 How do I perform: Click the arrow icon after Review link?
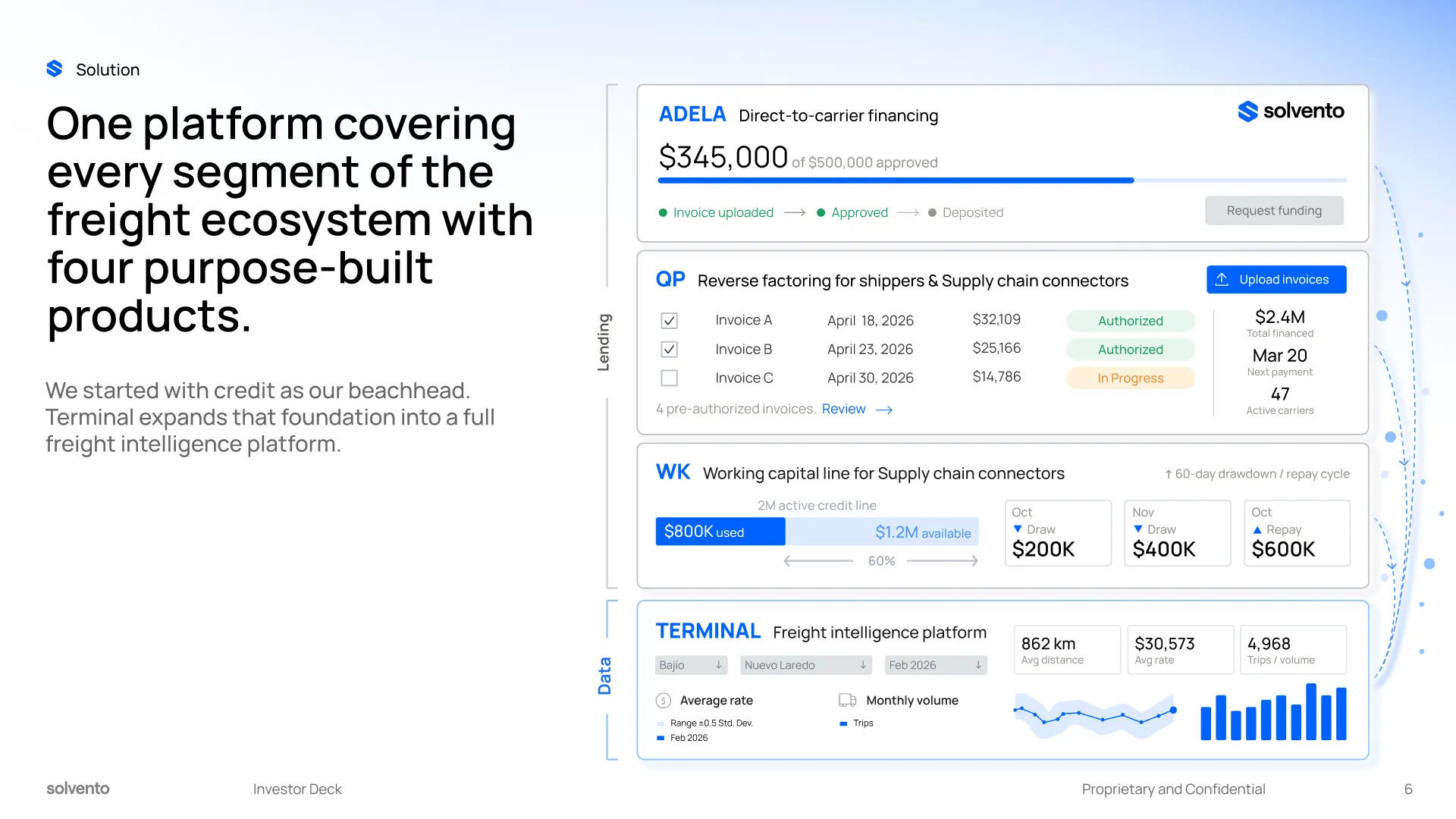click(884, 409)
